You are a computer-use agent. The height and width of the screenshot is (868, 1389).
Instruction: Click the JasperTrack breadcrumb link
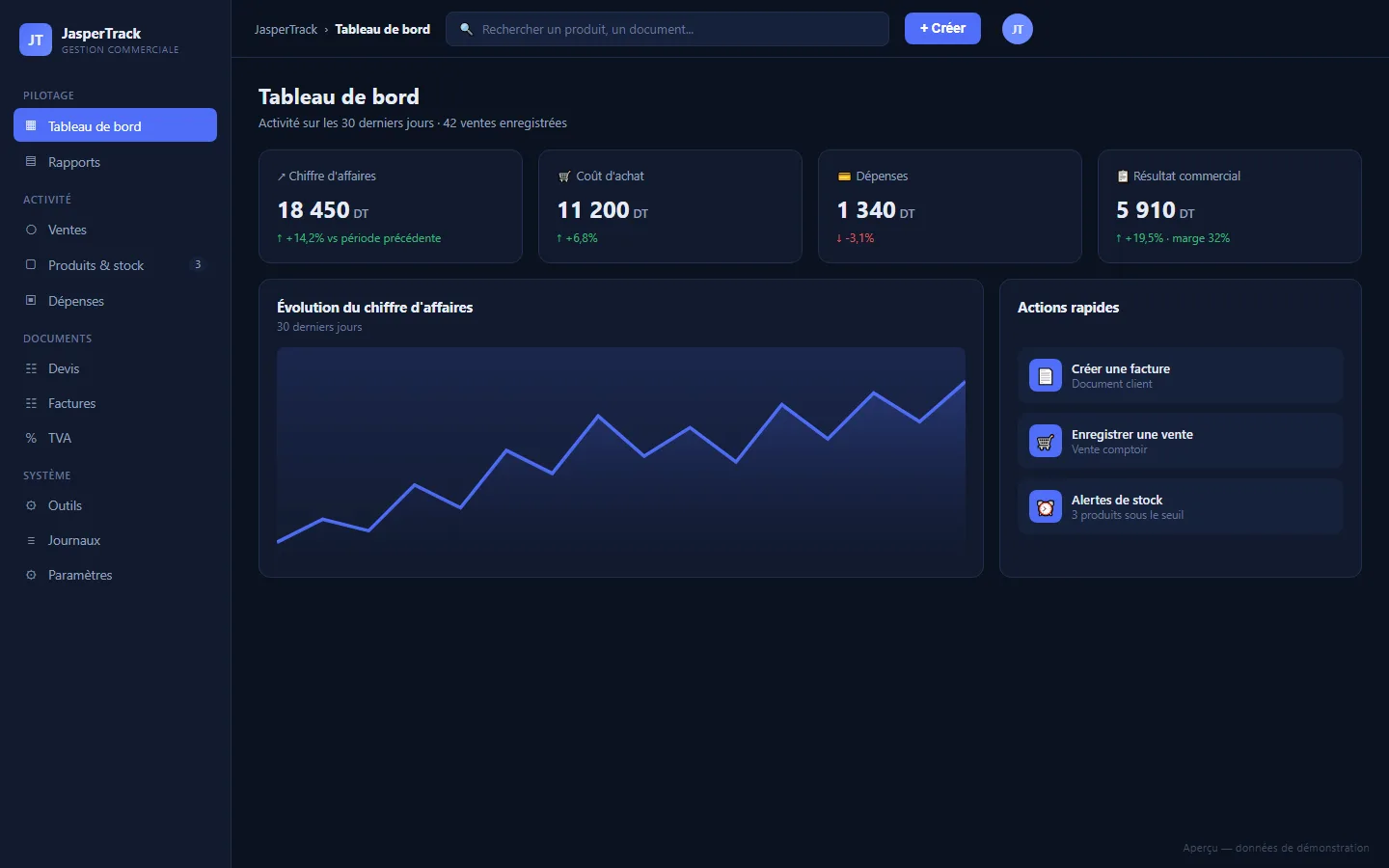286,30
